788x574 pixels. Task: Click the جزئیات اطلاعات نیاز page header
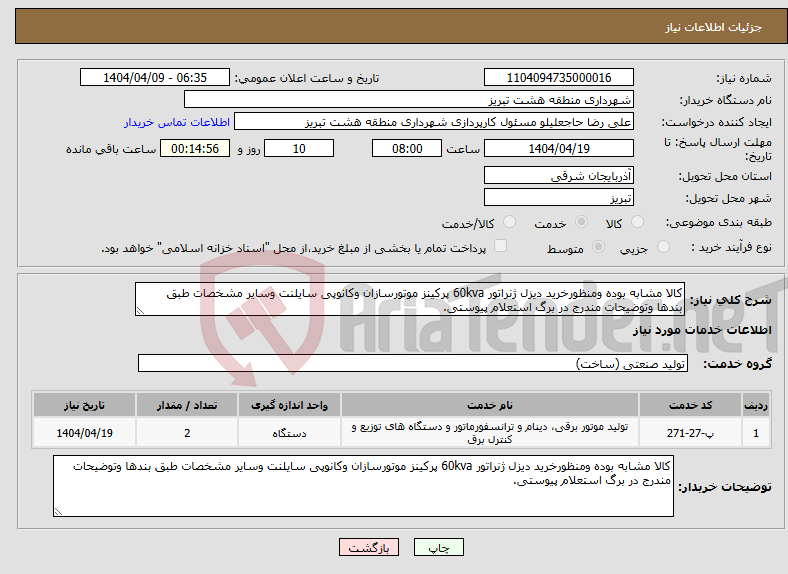pos(714,27)
